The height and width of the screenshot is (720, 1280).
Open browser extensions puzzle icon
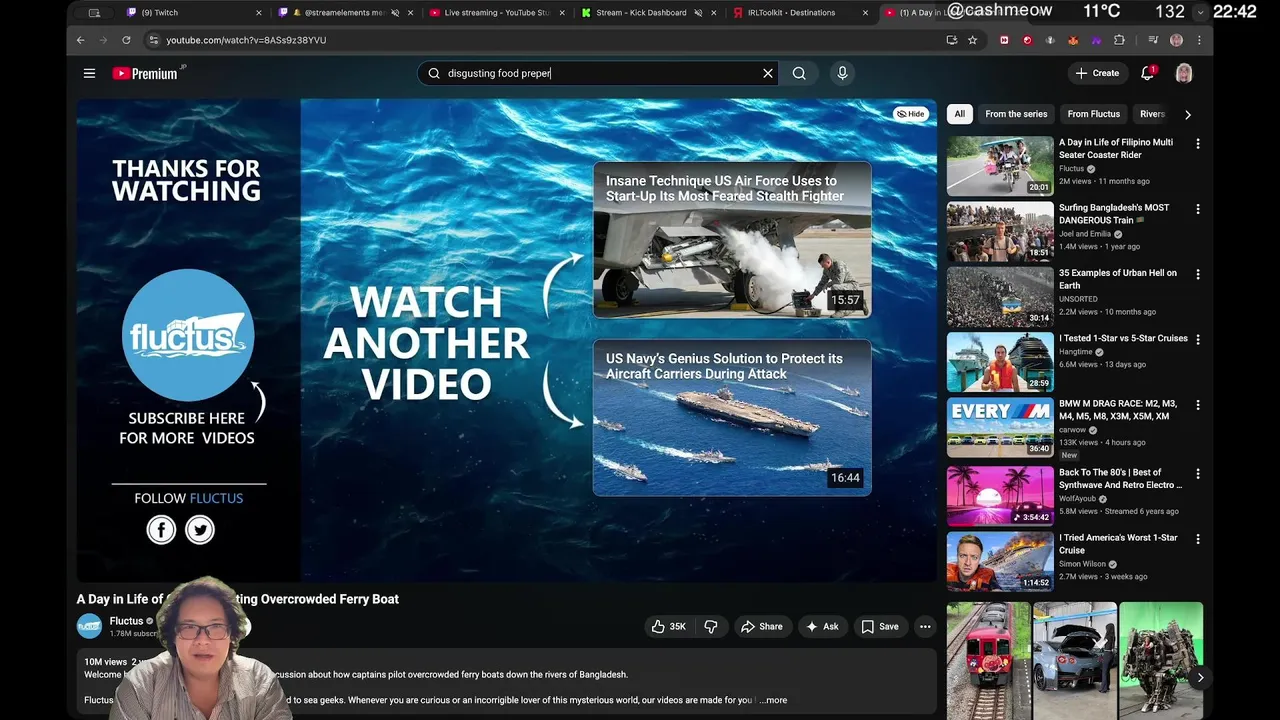tap(1119, 40)
